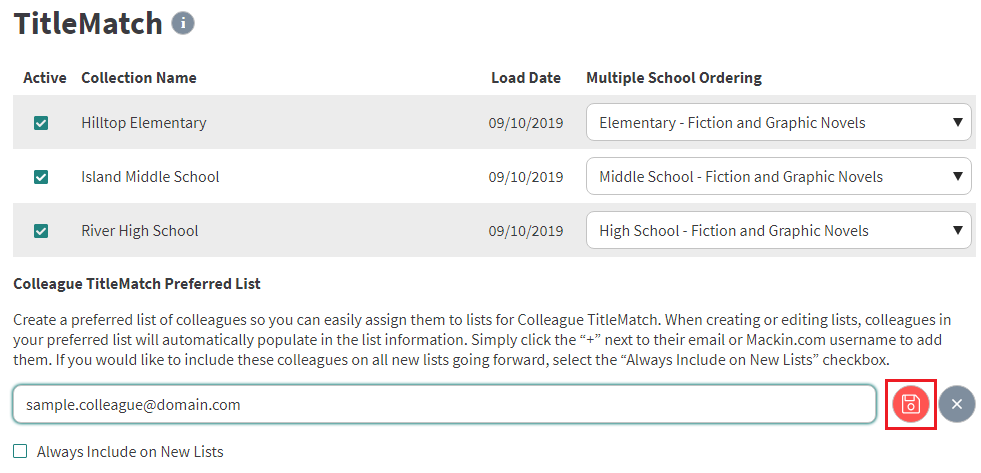Viewport: 981px width, 473px height.
Task: Click the colleague email input field
Action: click(x=444, y=404)
